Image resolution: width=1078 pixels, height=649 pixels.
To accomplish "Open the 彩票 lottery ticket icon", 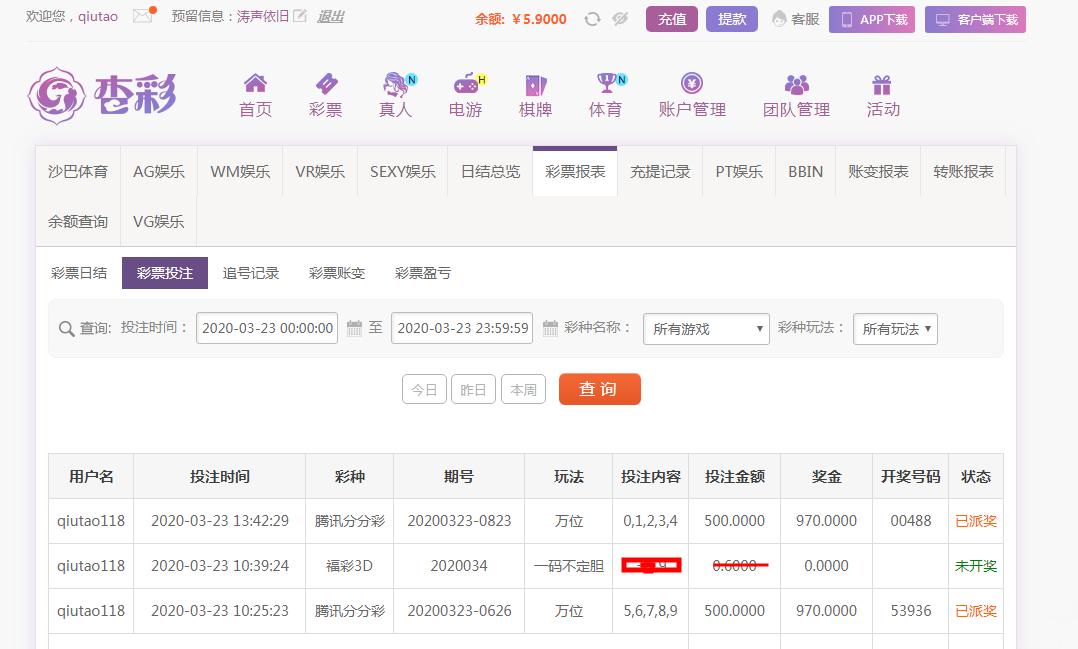I will [325, 84].
